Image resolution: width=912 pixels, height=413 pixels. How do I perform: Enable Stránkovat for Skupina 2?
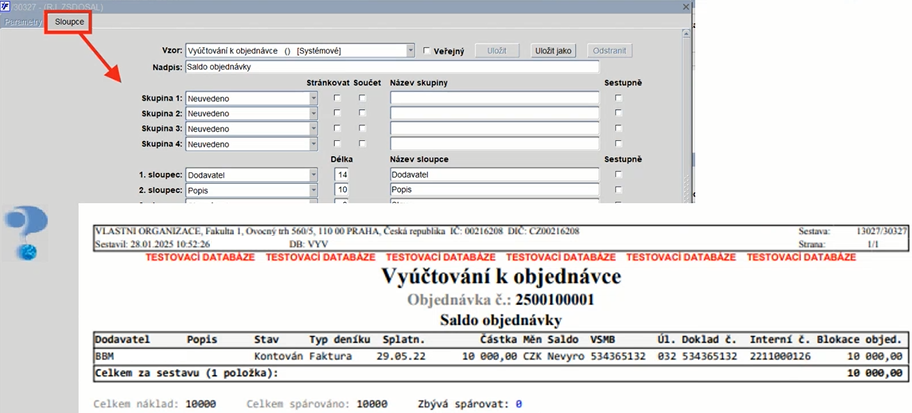337,113
